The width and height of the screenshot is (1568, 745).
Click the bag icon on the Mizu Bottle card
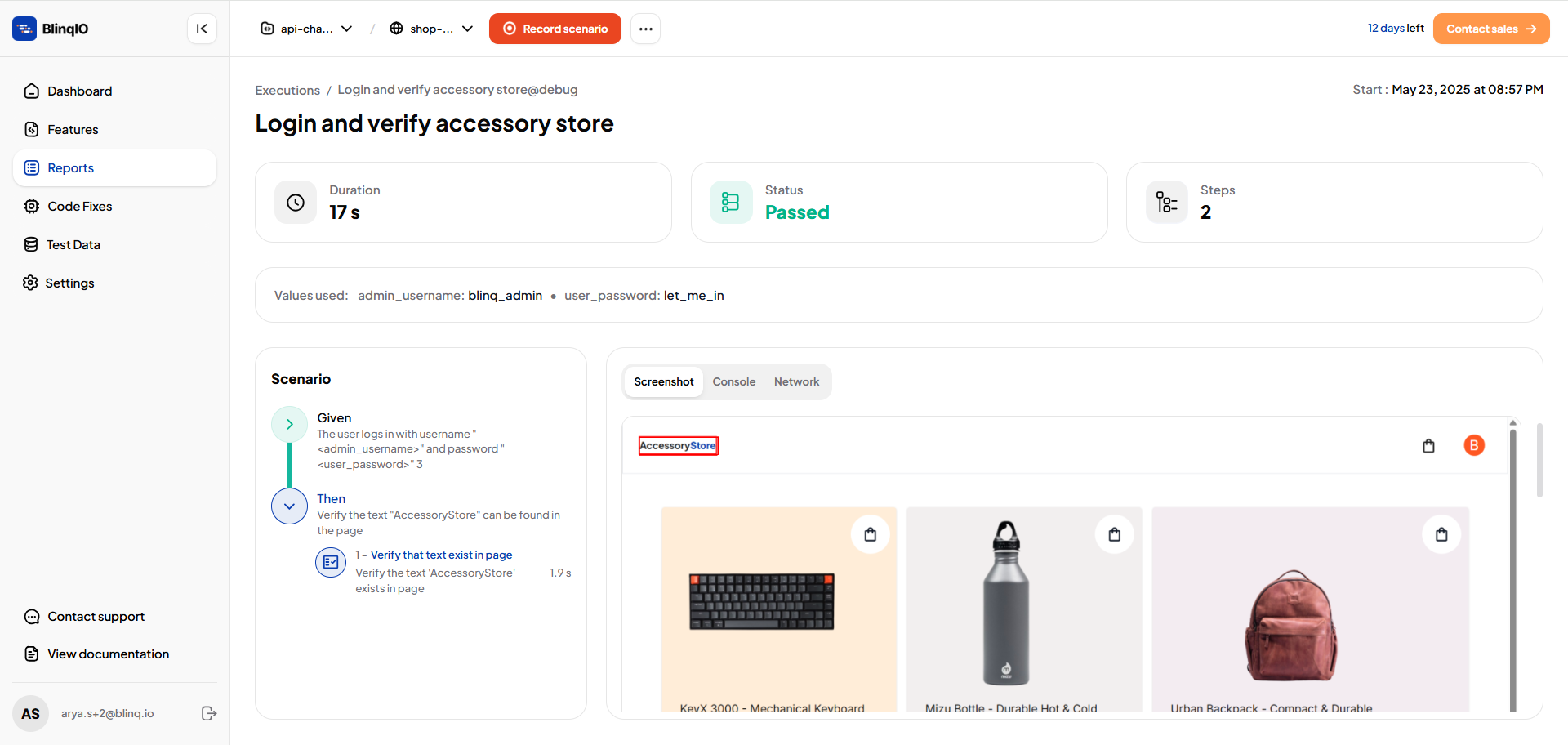point(1115,534)
